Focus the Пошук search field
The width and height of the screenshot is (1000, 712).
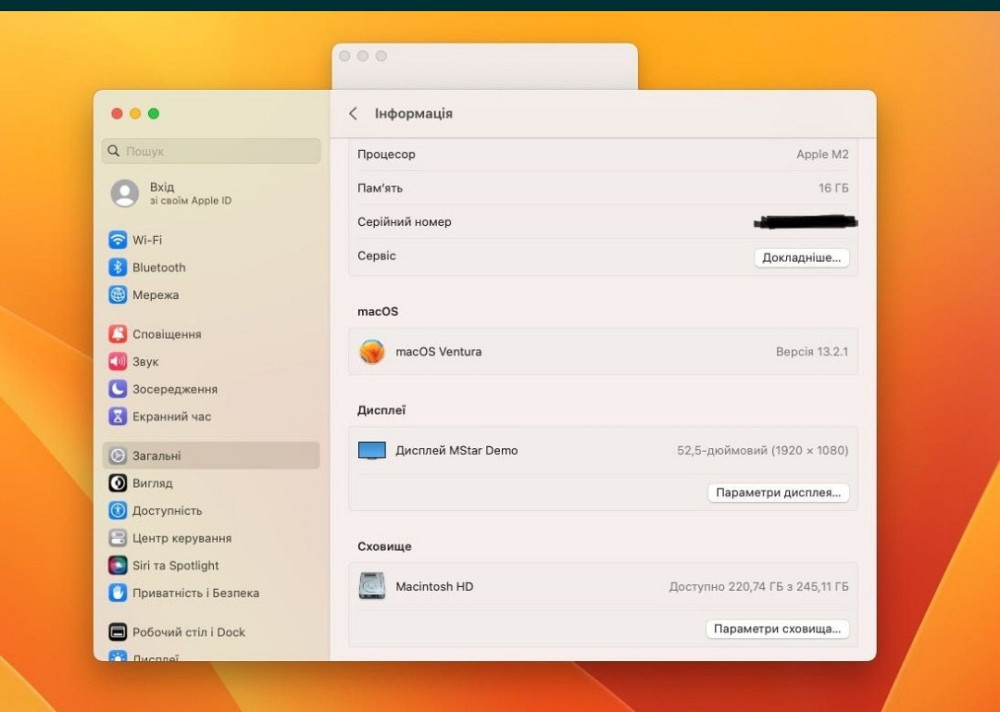point(212,152)
